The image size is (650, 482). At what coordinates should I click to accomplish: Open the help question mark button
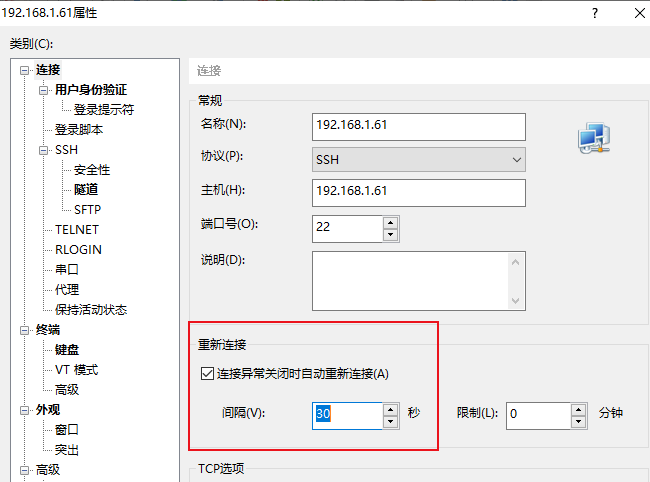tap(595, 13)
